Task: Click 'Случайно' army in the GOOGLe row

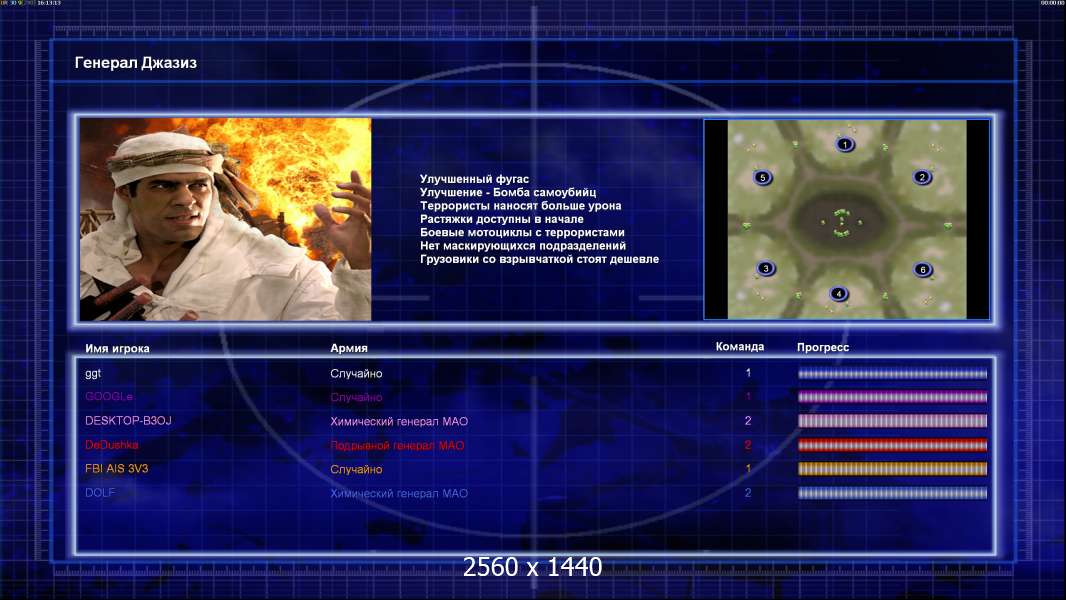Action: pos(356,398)
